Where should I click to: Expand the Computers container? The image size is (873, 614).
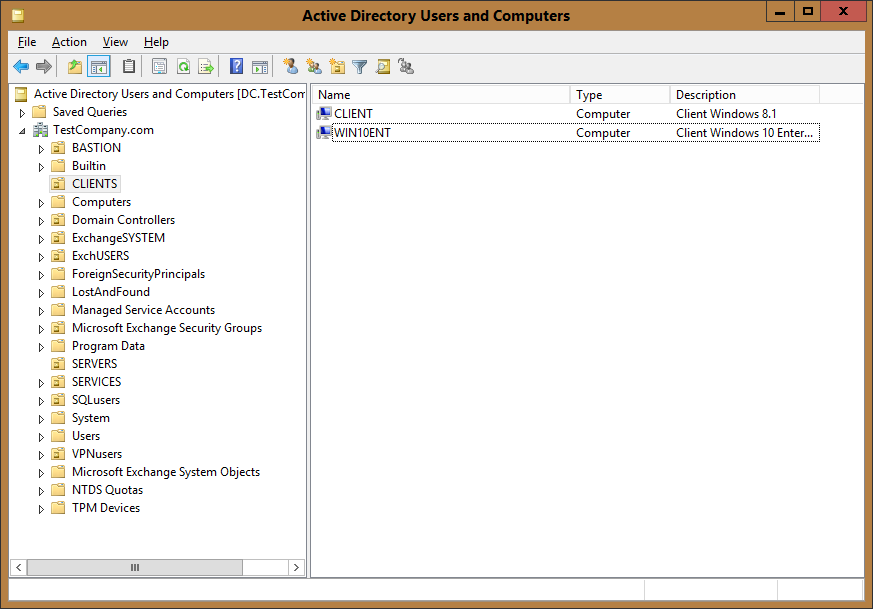click(x=41, y=203)
